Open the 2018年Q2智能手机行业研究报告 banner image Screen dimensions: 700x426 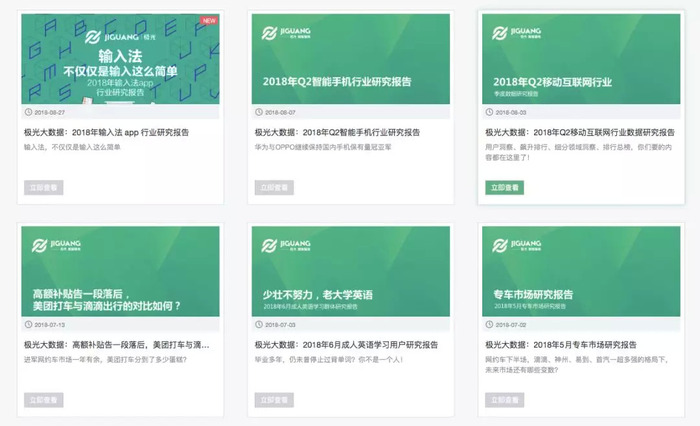(351, 59)
